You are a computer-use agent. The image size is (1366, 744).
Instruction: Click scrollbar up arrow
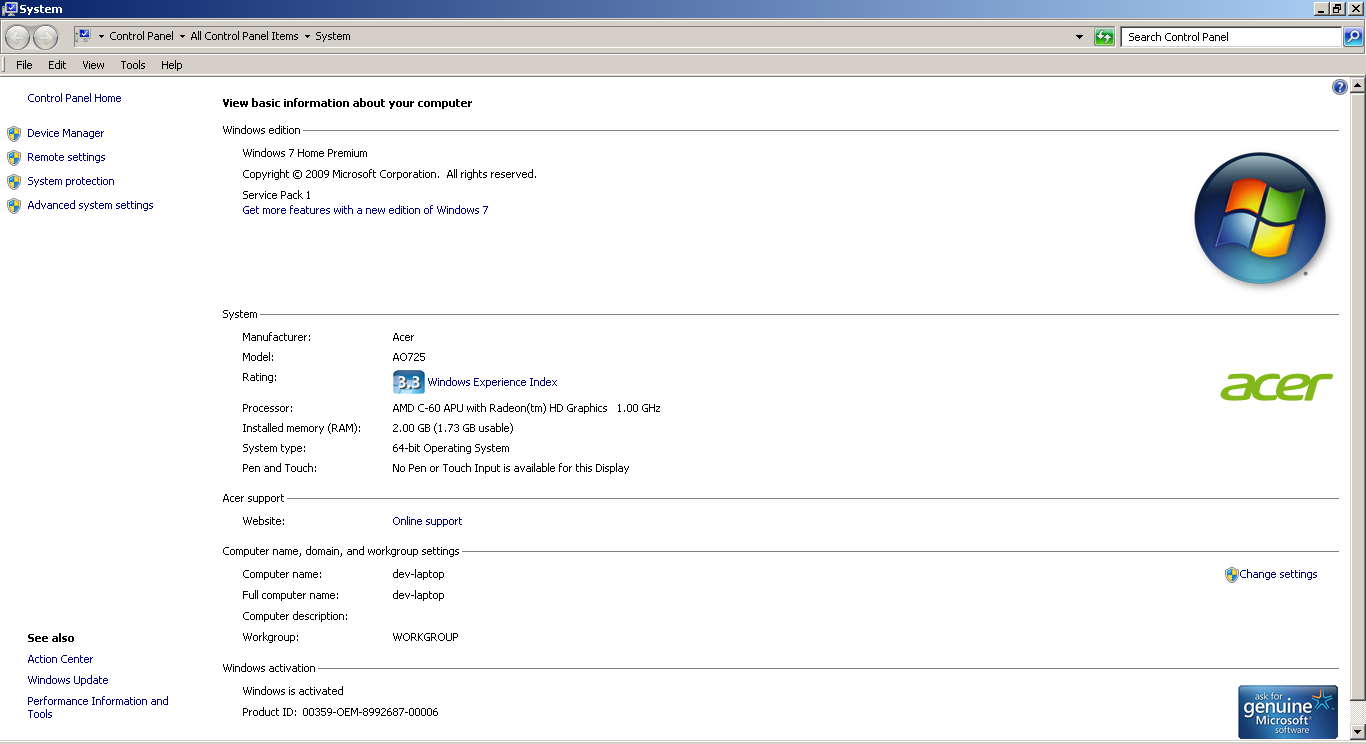pyautogui.click(x=1357, y=87)
